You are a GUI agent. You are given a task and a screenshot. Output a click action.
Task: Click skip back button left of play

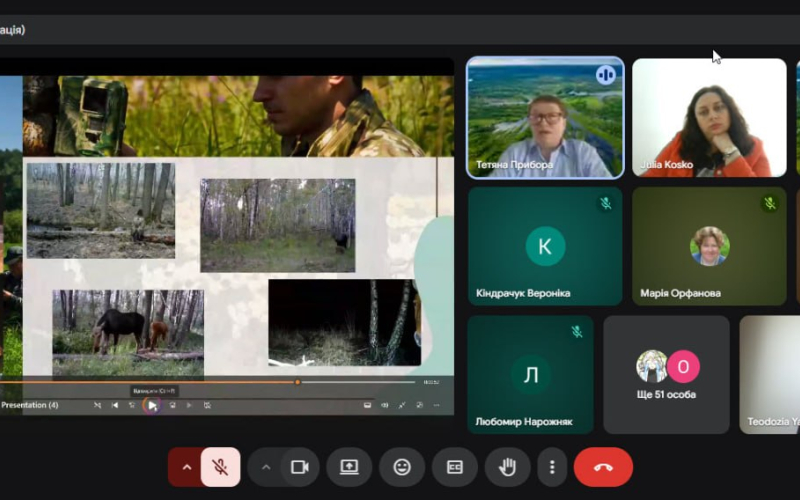pyautogui.click(x=132, y=405)
